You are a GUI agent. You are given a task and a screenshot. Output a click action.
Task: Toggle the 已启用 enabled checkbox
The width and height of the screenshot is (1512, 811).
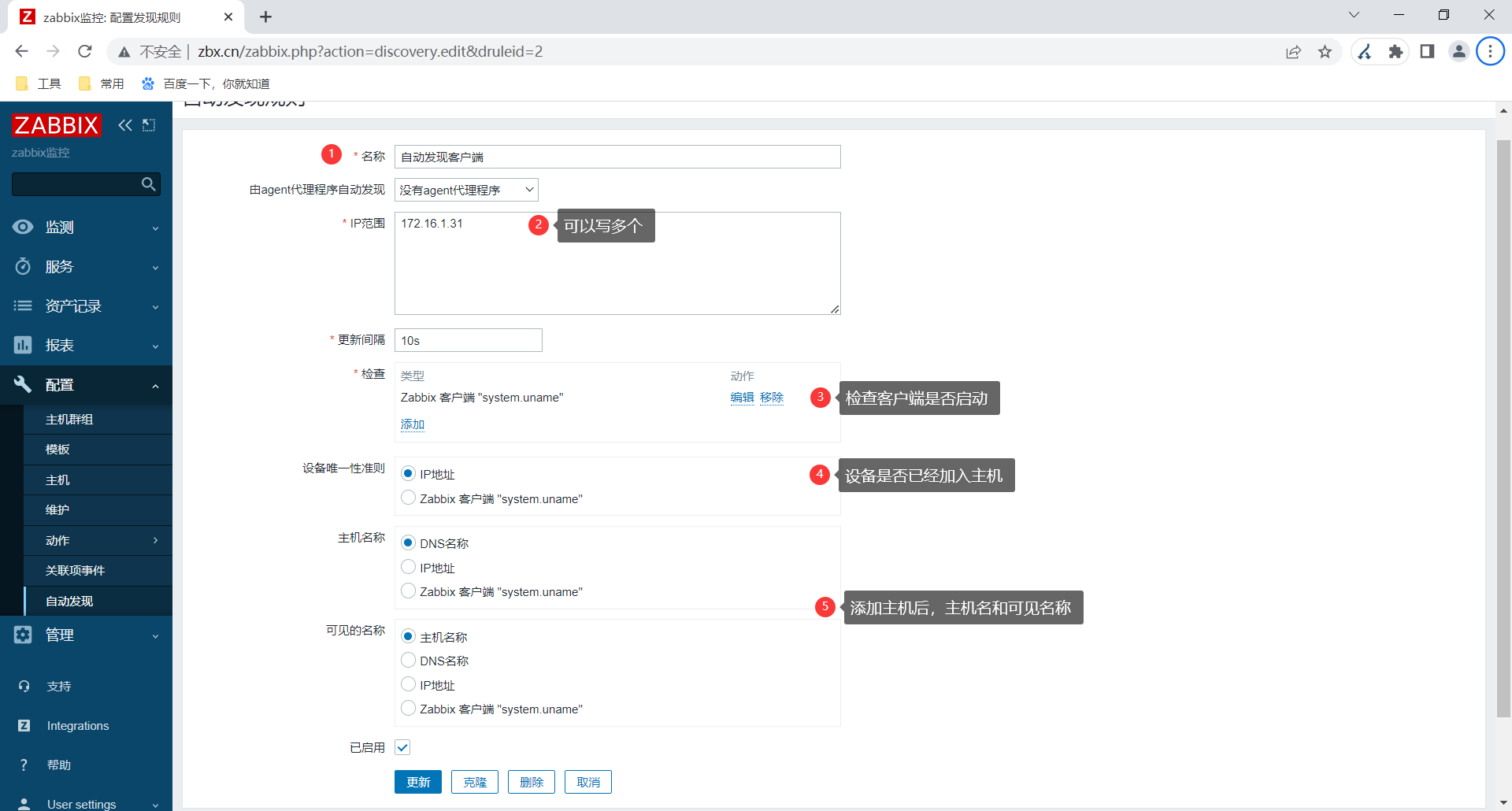[402, 747]
